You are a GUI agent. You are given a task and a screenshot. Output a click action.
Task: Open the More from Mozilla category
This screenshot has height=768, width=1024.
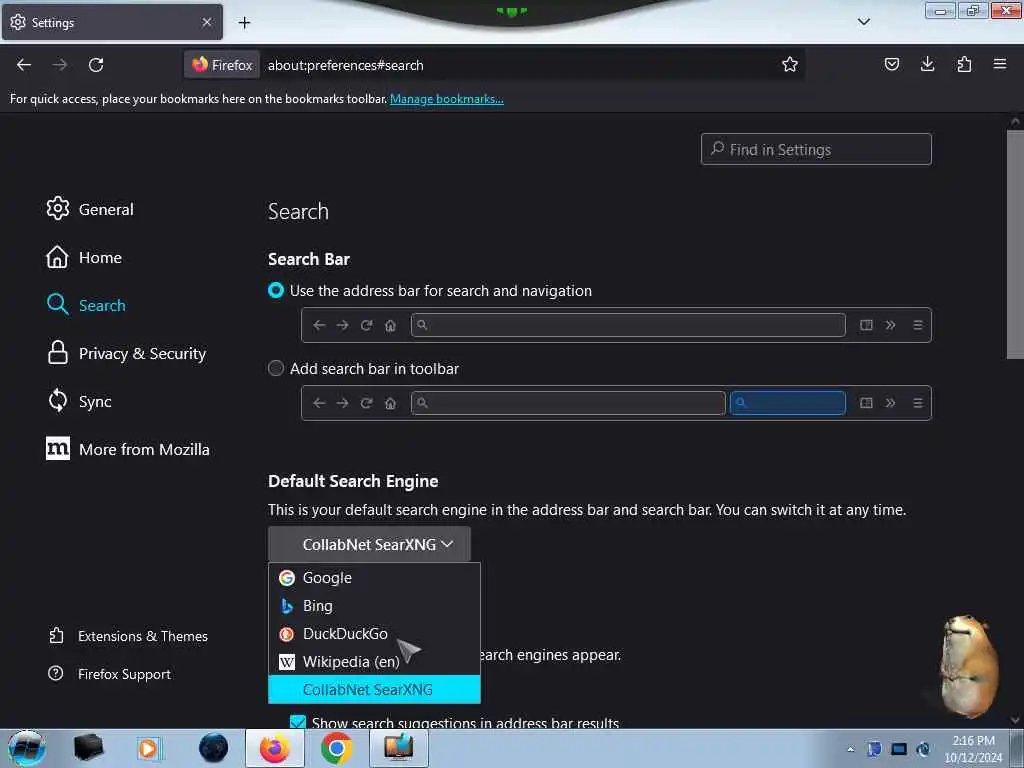pos(128,449)
